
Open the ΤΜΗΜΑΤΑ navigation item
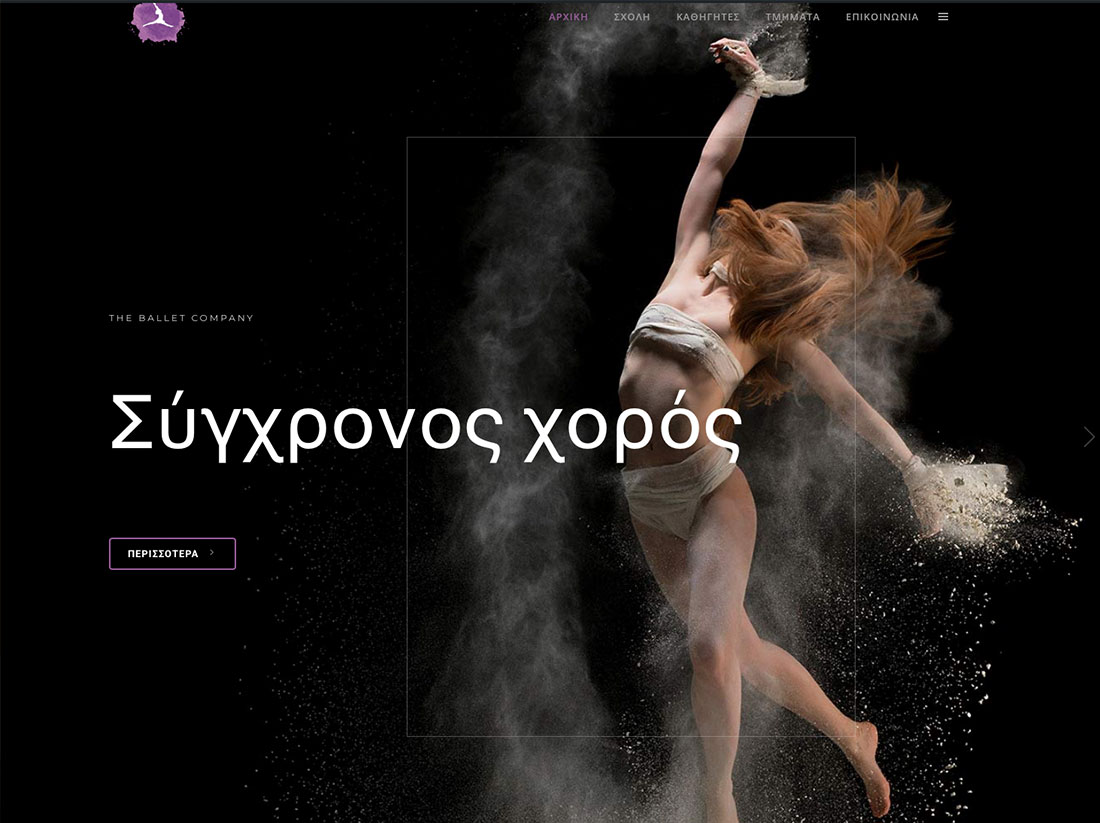click(x=792, y=17)
